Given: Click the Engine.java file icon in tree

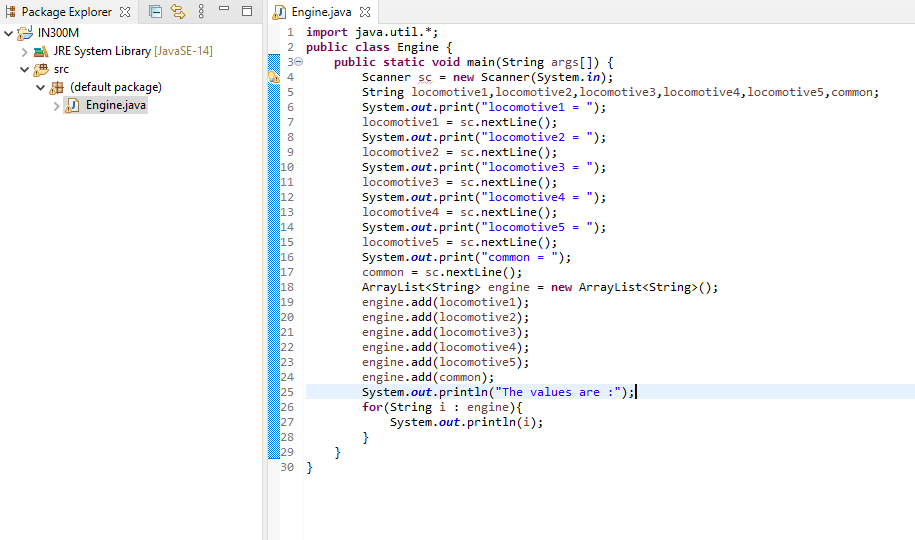Looking at the screenshot, I should (x=72, y=106).
